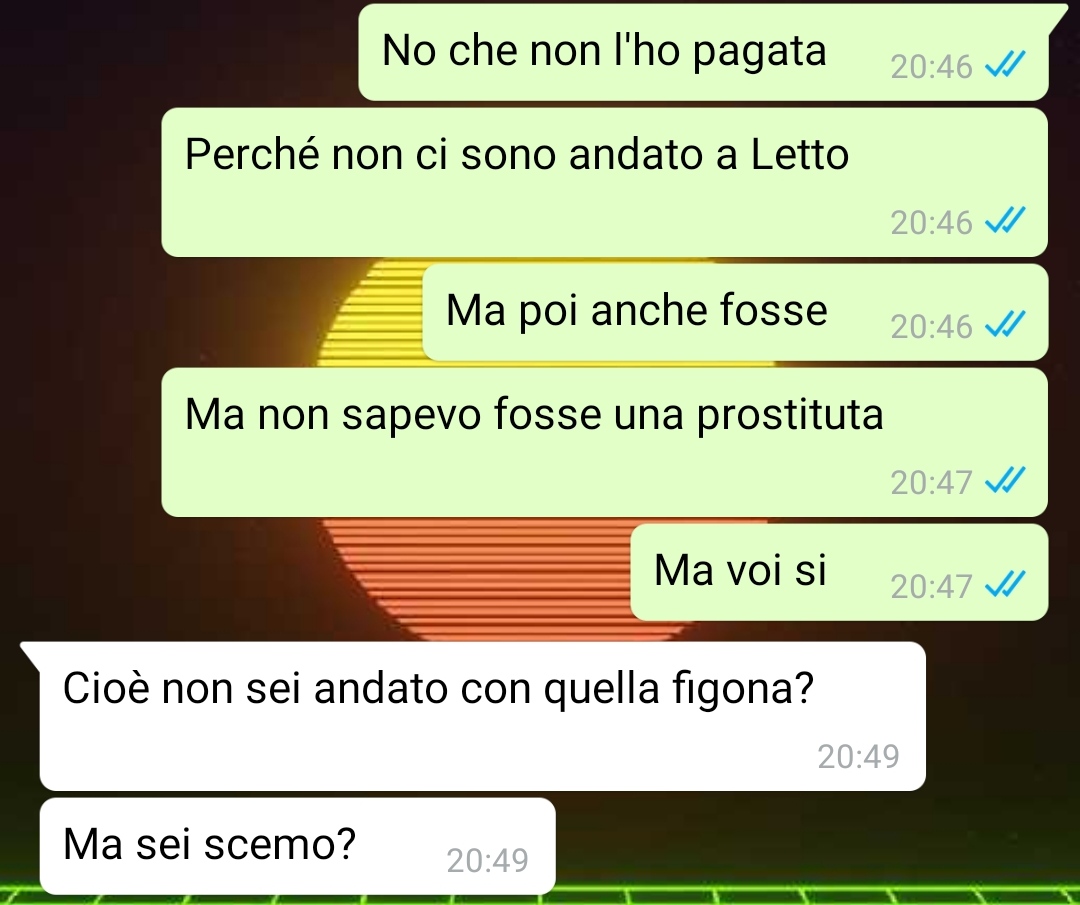Click the 20:49 timestamp beside 'Ma sei scemo?'
1080x905 pixels.
tap(488, 860)
